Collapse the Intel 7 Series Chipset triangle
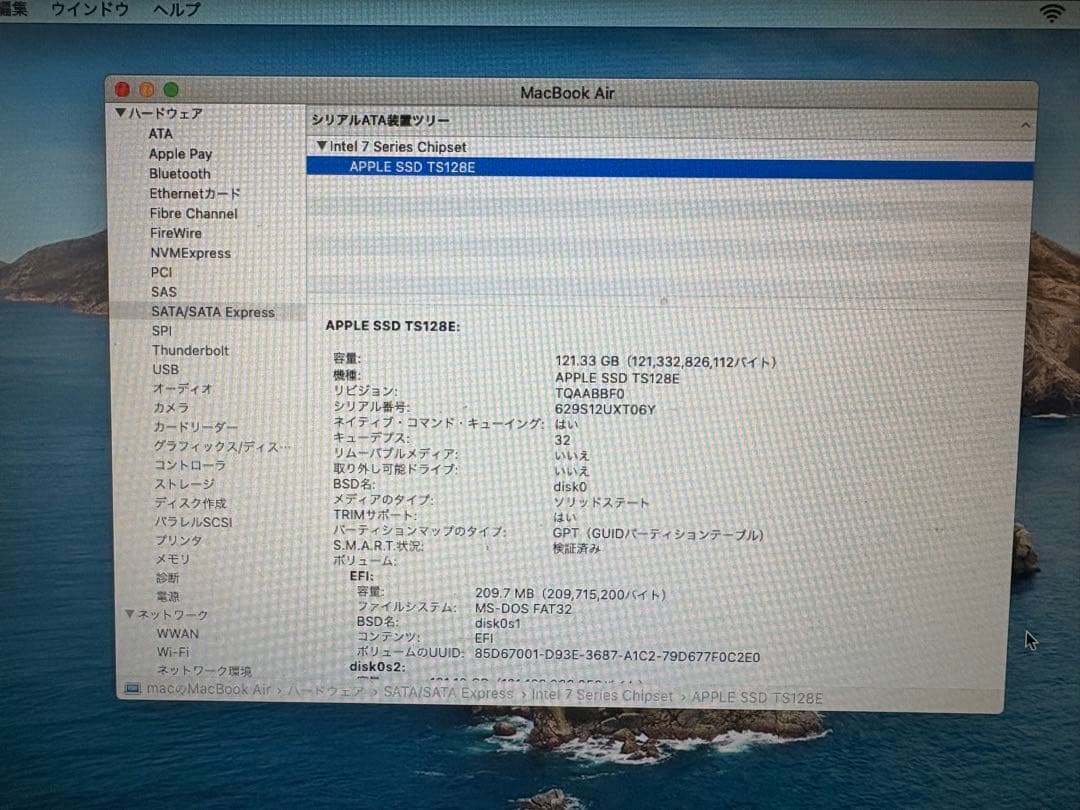 click(x=321, y=146)
